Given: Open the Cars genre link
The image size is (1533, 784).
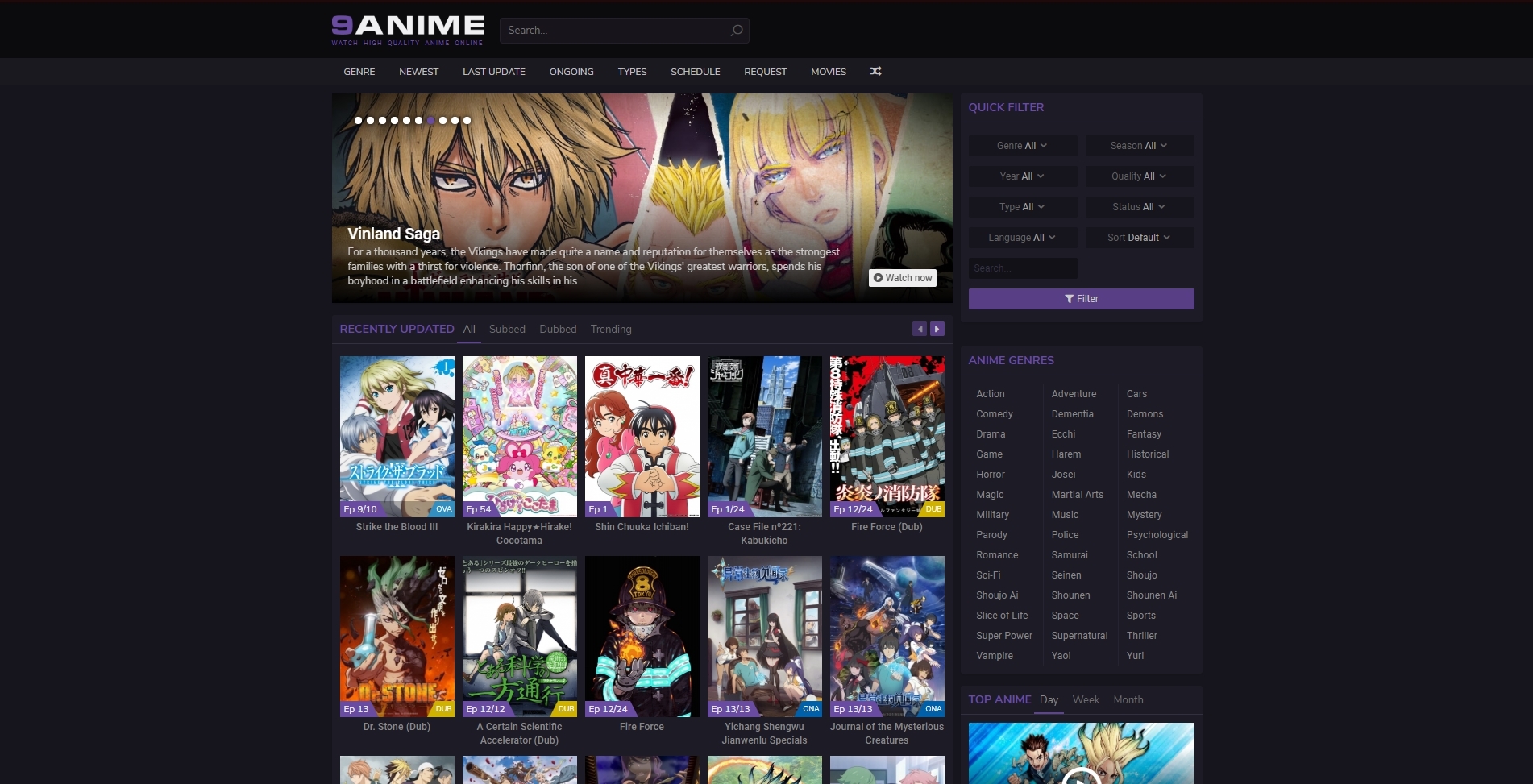Looking at the screenshot, I should pyautogui.click(x=1136, y=394).
